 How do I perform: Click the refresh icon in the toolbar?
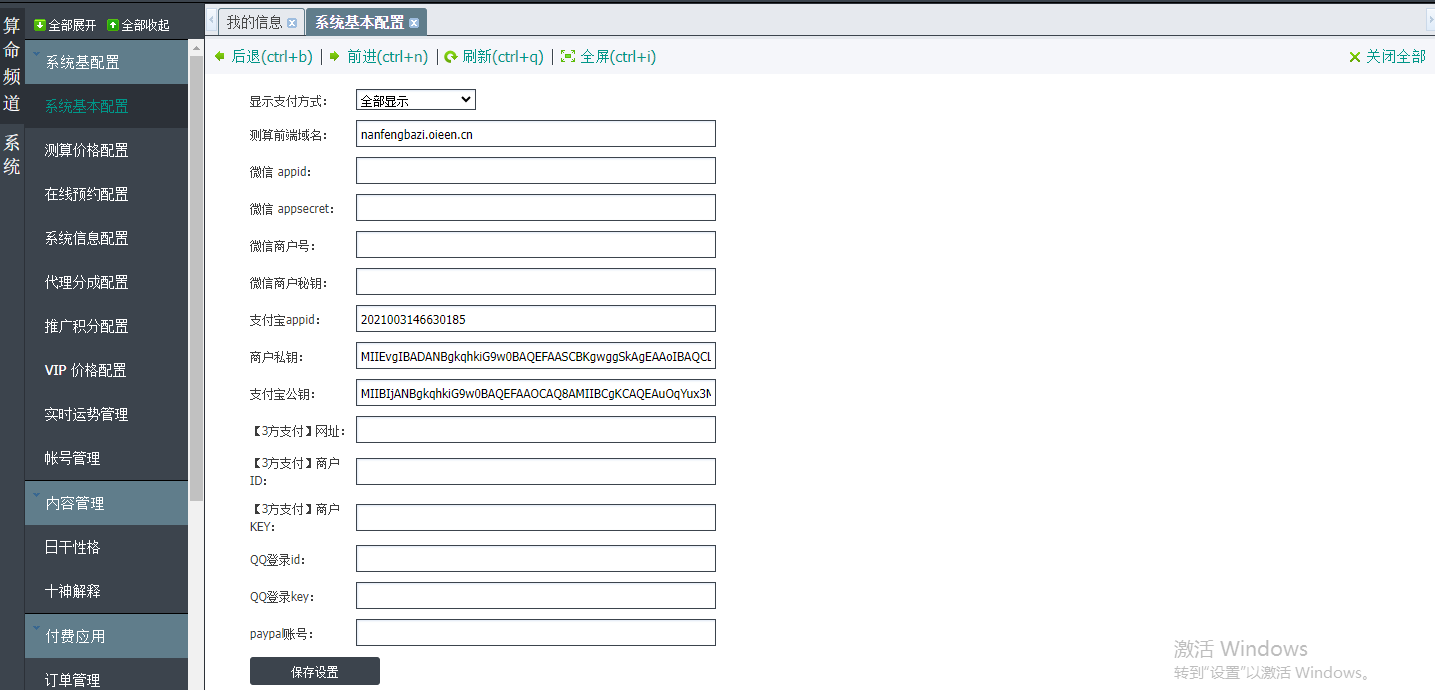coord(451,57)
